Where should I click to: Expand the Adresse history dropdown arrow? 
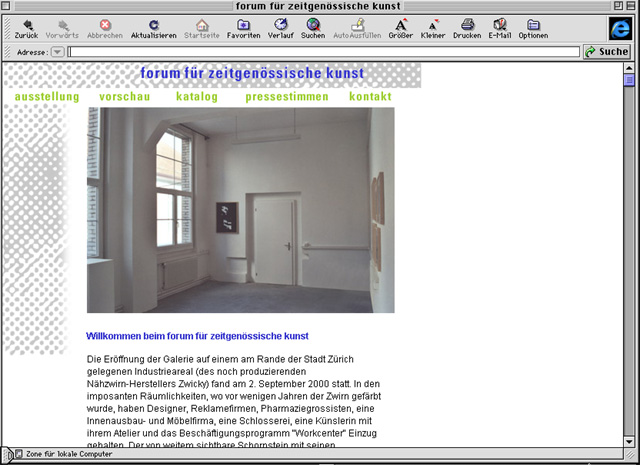pos(57,51)
